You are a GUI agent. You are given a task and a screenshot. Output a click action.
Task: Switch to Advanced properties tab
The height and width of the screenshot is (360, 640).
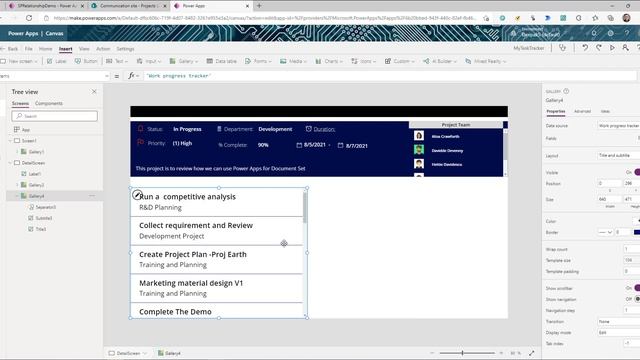tap(582, 111)
